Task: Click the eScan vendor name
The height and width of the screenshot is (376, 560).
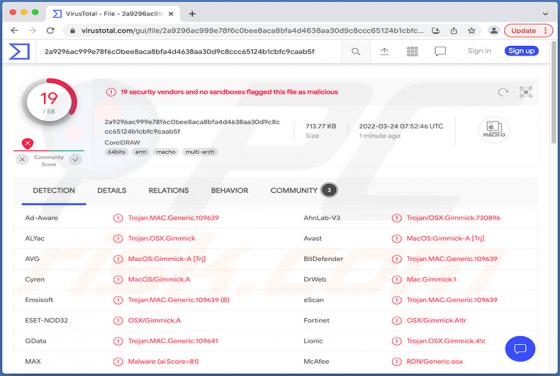Action: pos(314,300)
